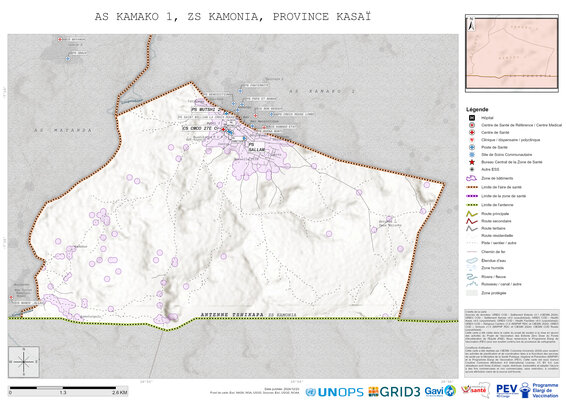Click the Site de Soins Communautaire legend icon
Image resolution: width=566 pixels, height=400 pixels.
[472, 155]
